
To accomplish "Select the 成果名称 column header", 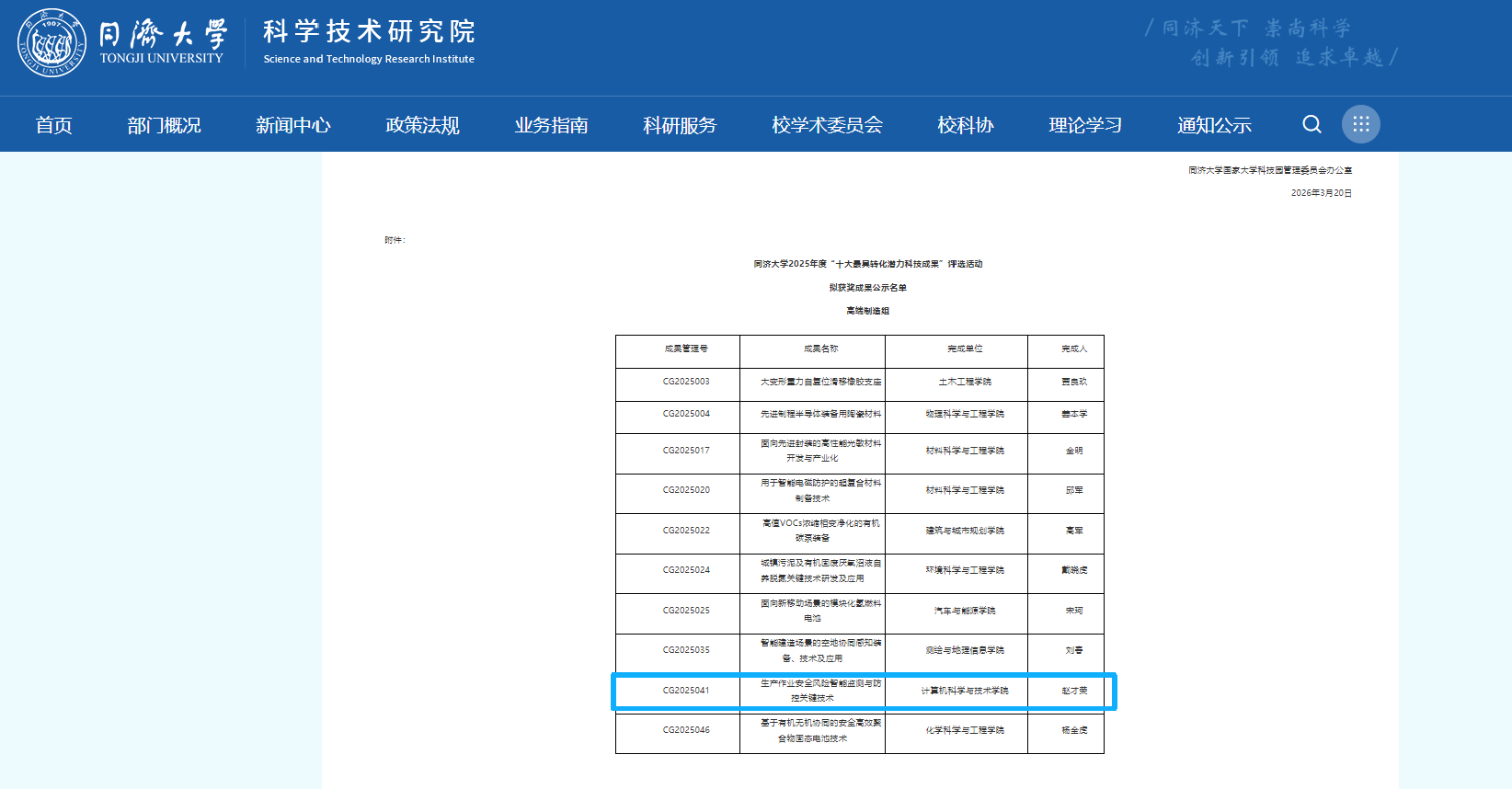I will coord(820,349).
